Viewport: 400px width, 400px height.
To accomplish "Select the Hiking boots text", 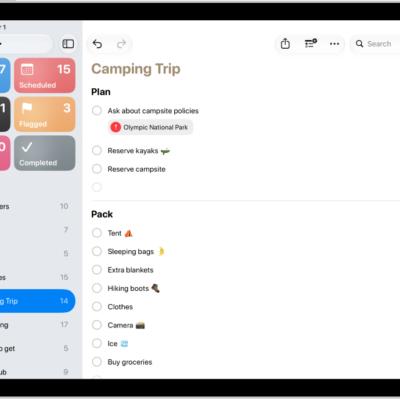I will 128,288.
